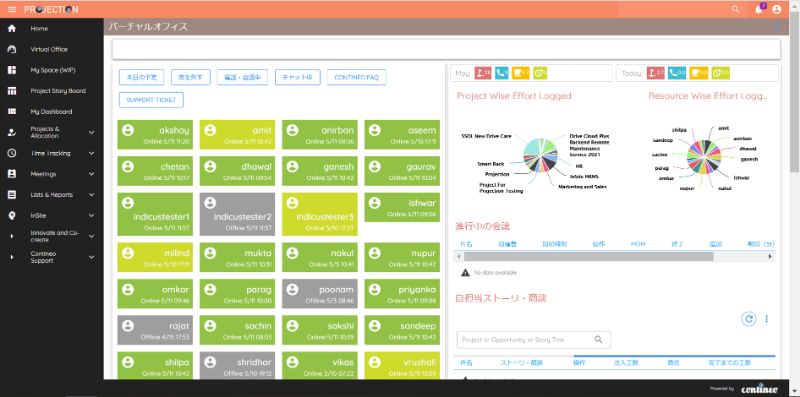Click the refresh icon in story section

(748, 319)
